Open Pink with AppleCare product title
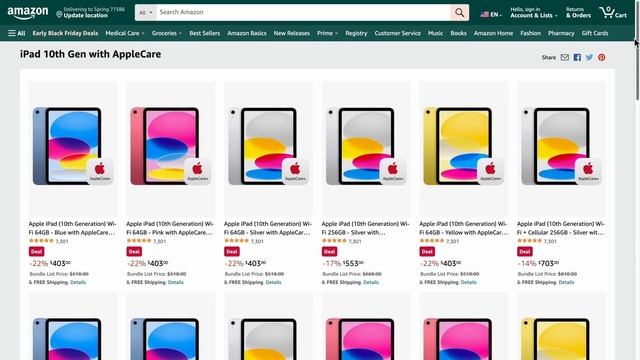640x360 pixels. (170, 228)
